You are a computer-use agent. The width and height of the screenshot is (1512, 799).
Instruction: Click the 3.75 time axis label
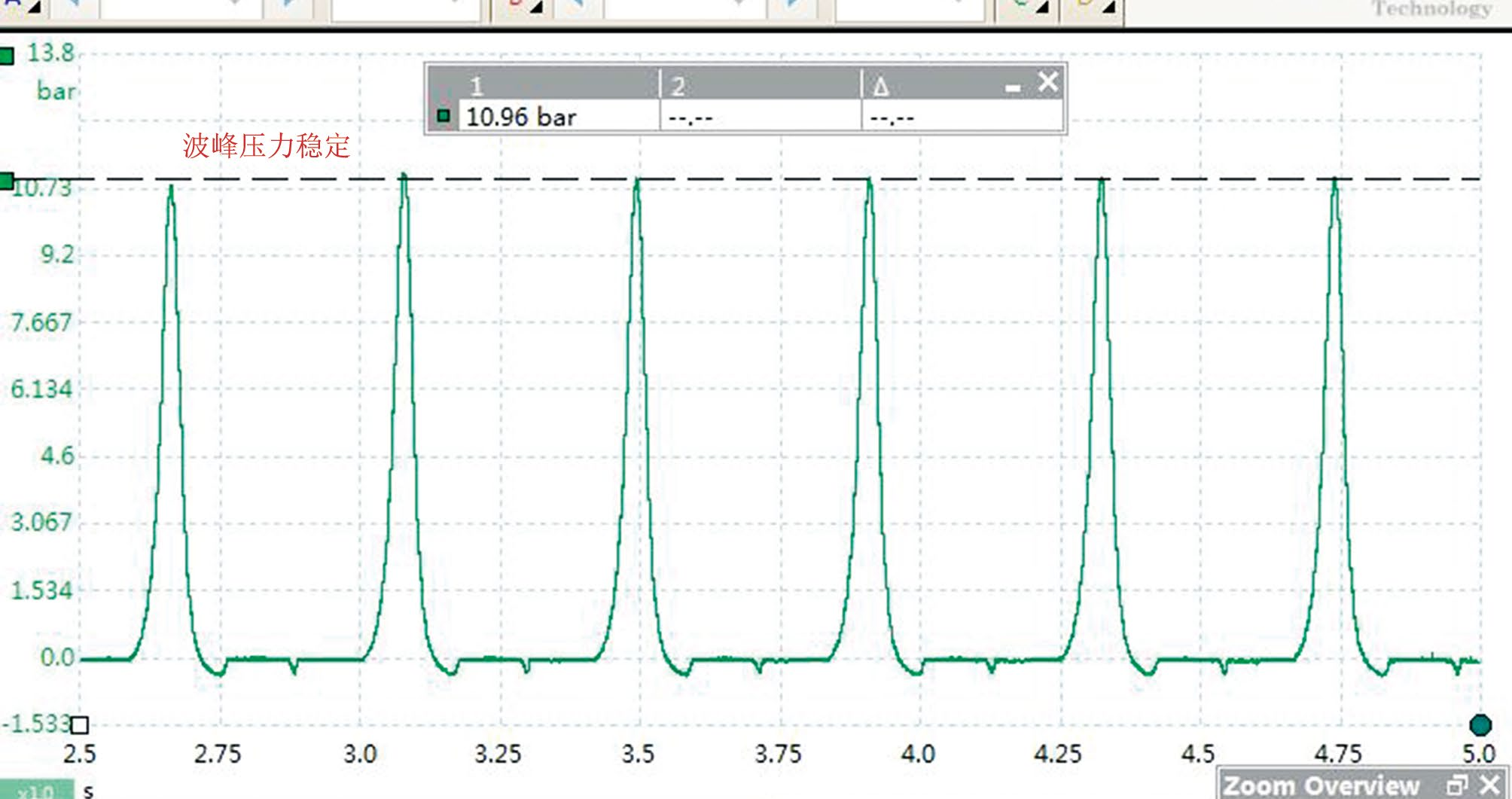[779, 754]
